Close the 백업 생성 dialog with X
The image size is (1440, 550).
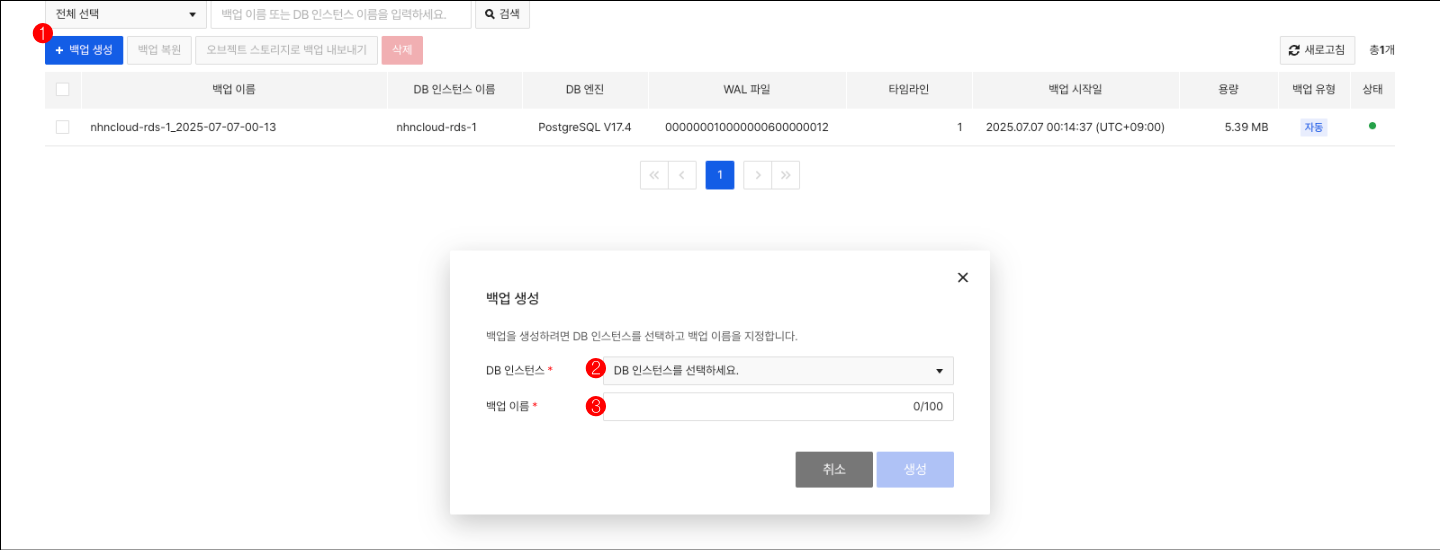pos(963,277)
